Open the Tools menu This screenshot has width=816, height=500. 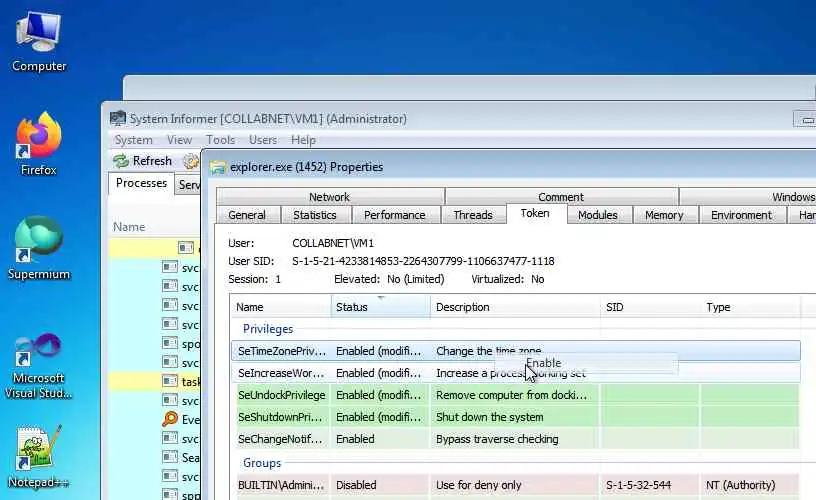click(221, 140)
